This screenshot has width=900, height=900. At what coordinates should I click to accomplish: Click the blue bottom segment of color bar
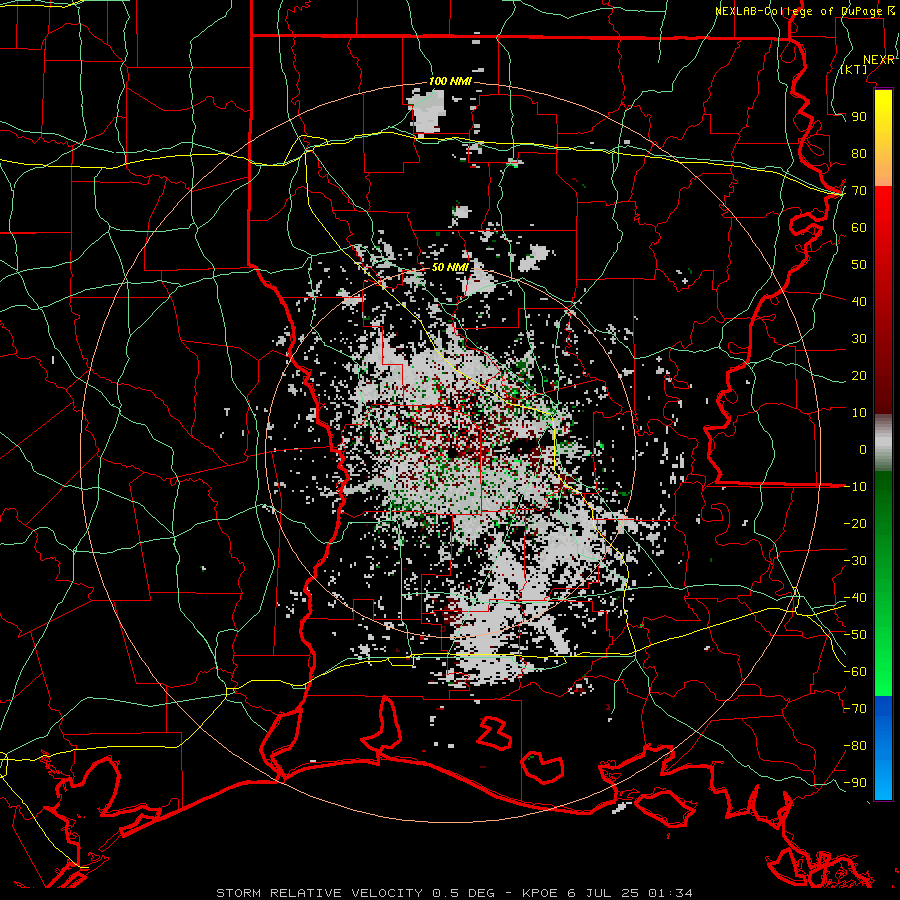[883, 748]
